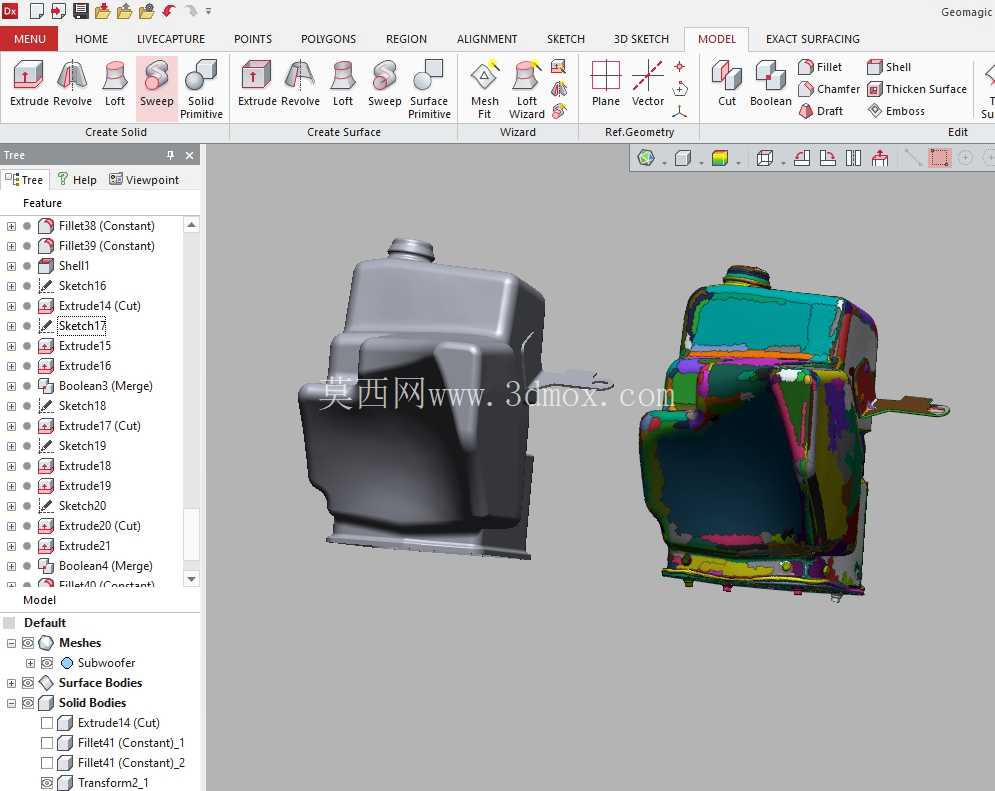Check the Fillet41 (Constant)_1 body box
995x791 pixels.
[47, 743]
